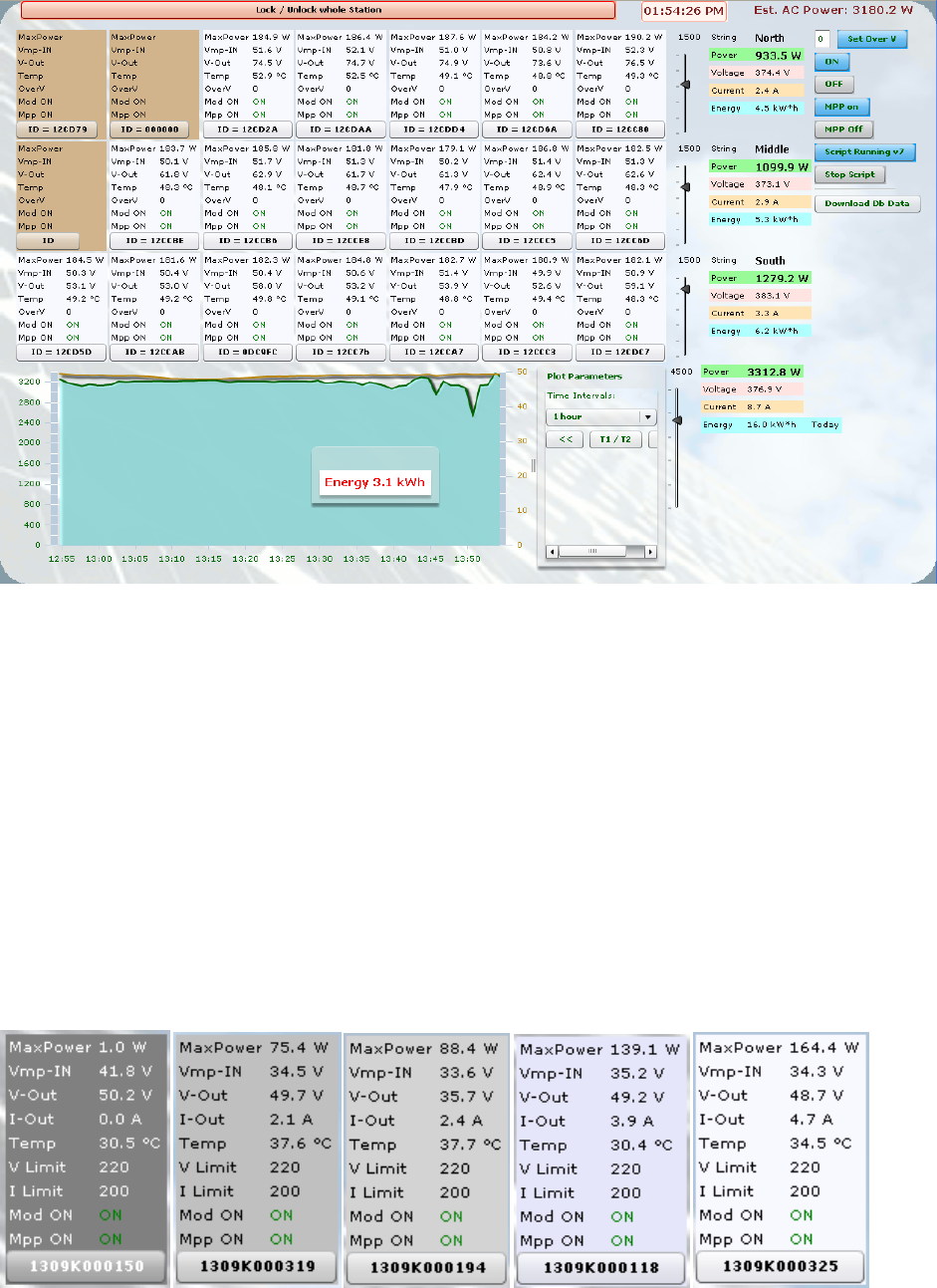This screenshot has height=1288, width=937.
Task: Click the North string slider handle
Action: tap(685, 85)
